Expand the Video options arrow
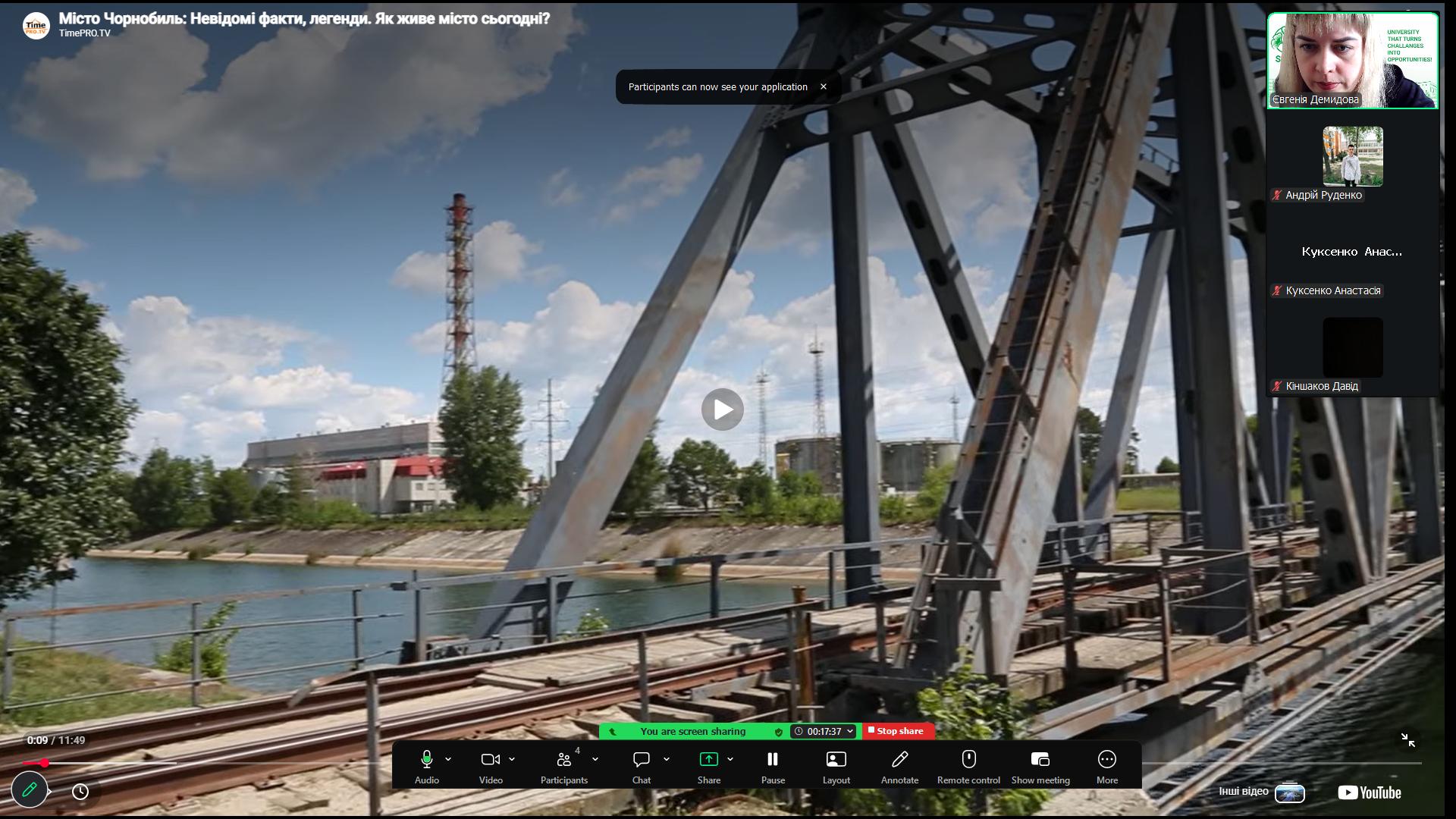1456x819 pixels. point(512,759)
